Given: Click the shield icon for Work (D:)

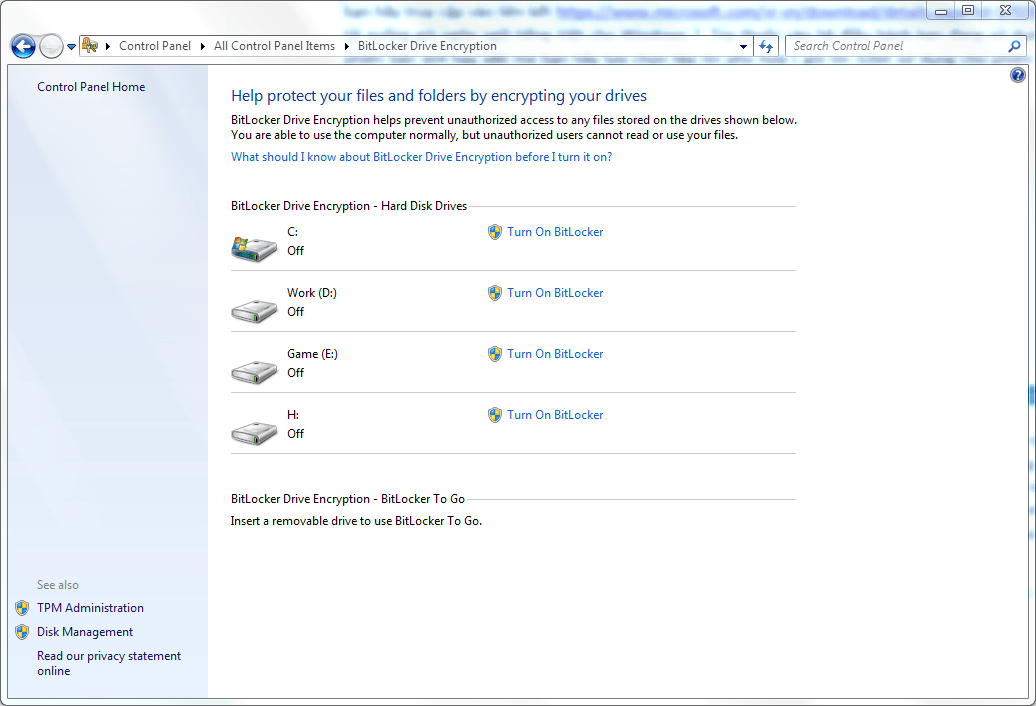Looking at the screenshot, I should [x=495, y=293].
